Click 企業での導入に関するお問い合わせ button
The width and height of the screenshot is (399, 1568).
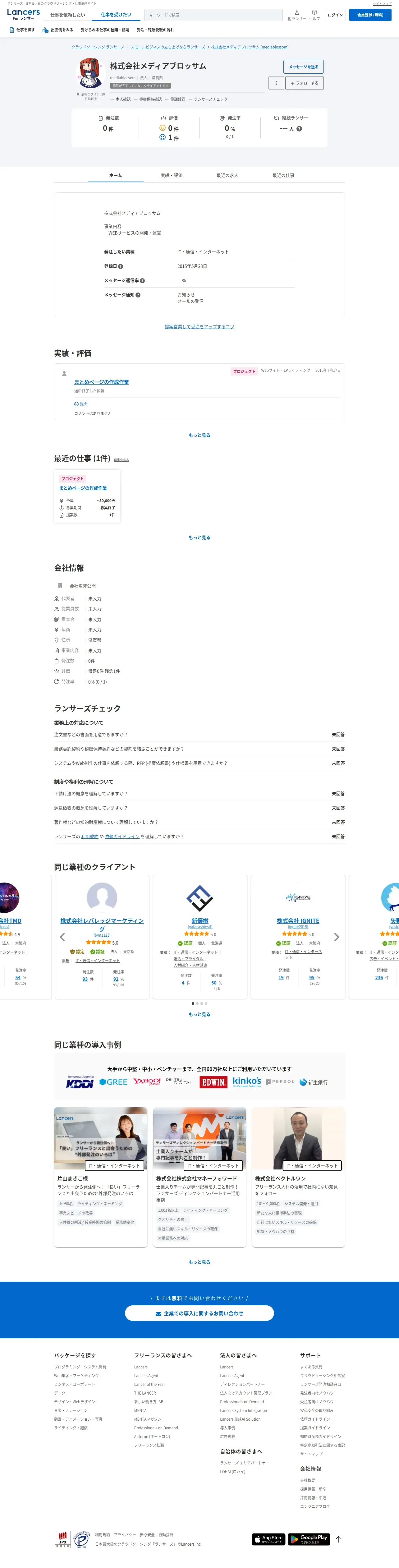(199, 1313)
